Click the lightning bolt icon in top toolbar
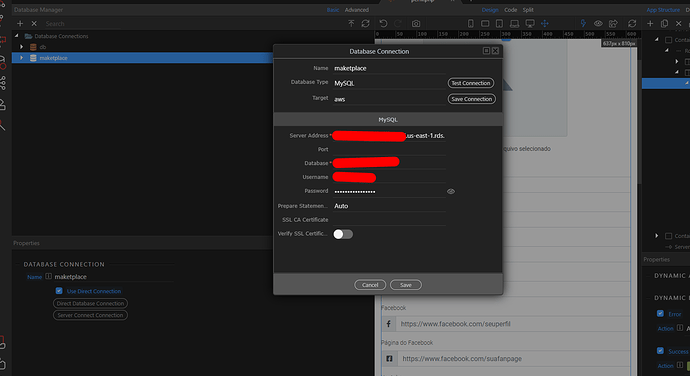The height and width of the screenshot is (376, 690). pyautogui.click(x=583, y=23)
